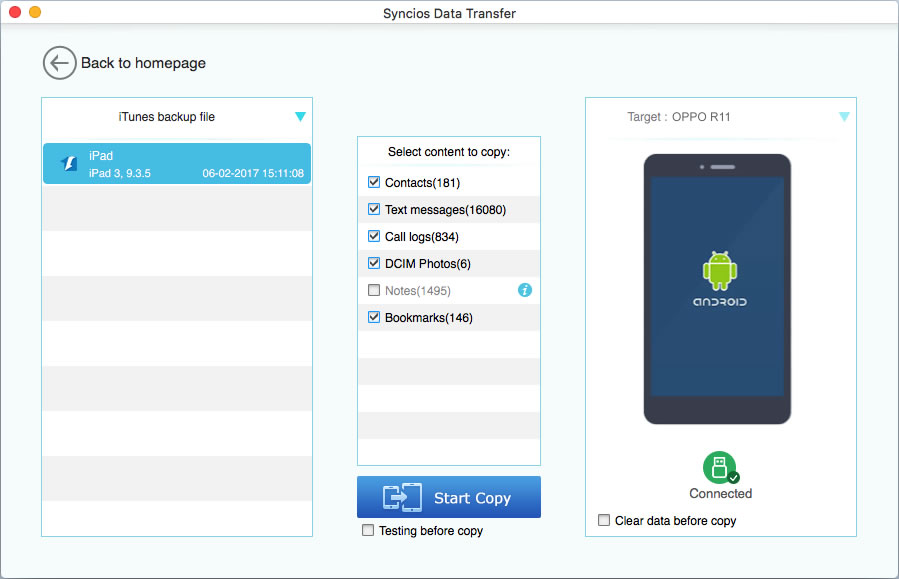Uncheck the Text messages(16080) checkbox
Viewport: 899px width, 579px height.
click(374, 209)
